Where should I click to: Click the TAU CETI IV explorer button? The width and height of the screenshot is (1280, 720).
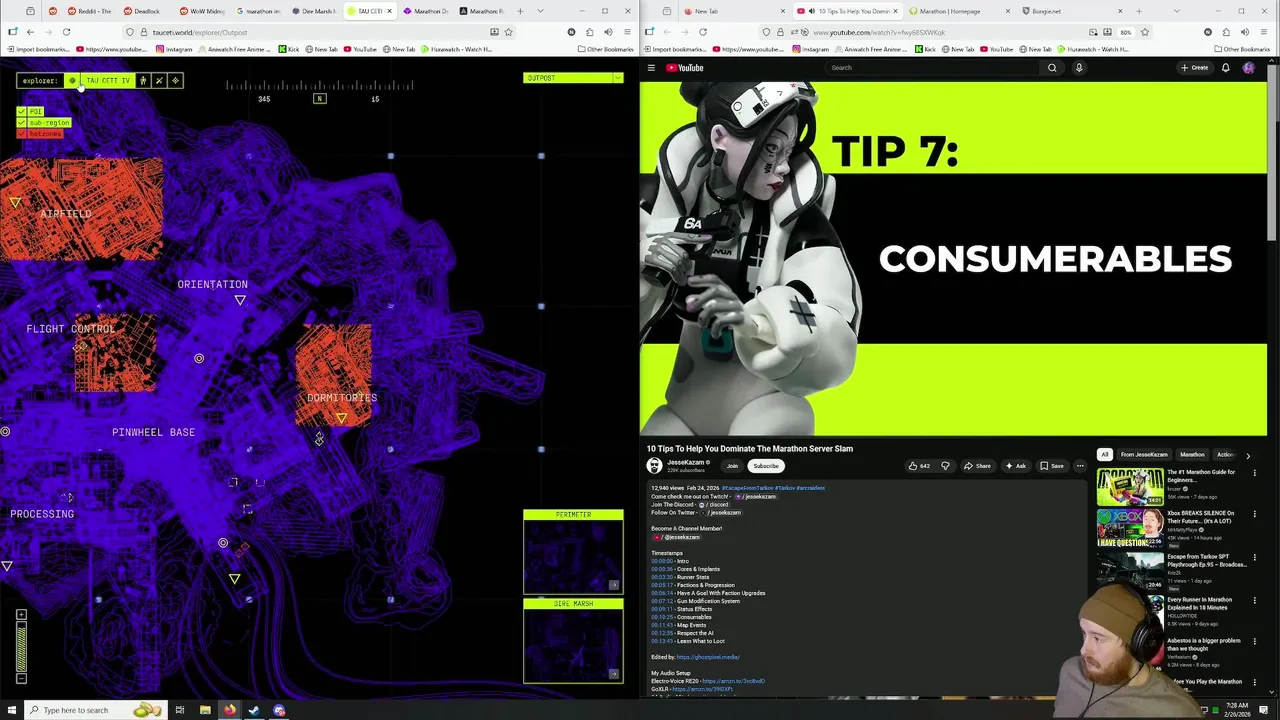tap(107, 80)
